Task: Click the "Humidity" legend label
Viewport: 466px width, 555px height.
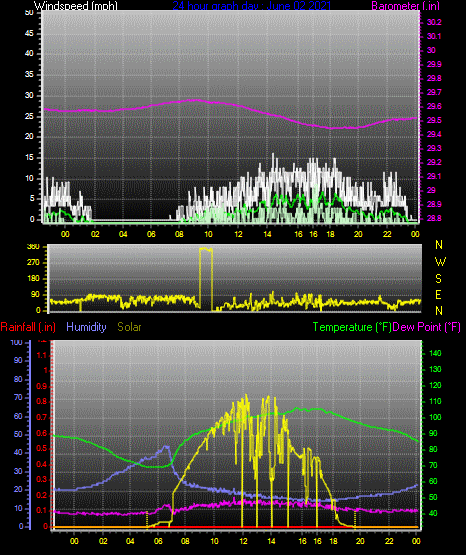Action: click(86, 327)
